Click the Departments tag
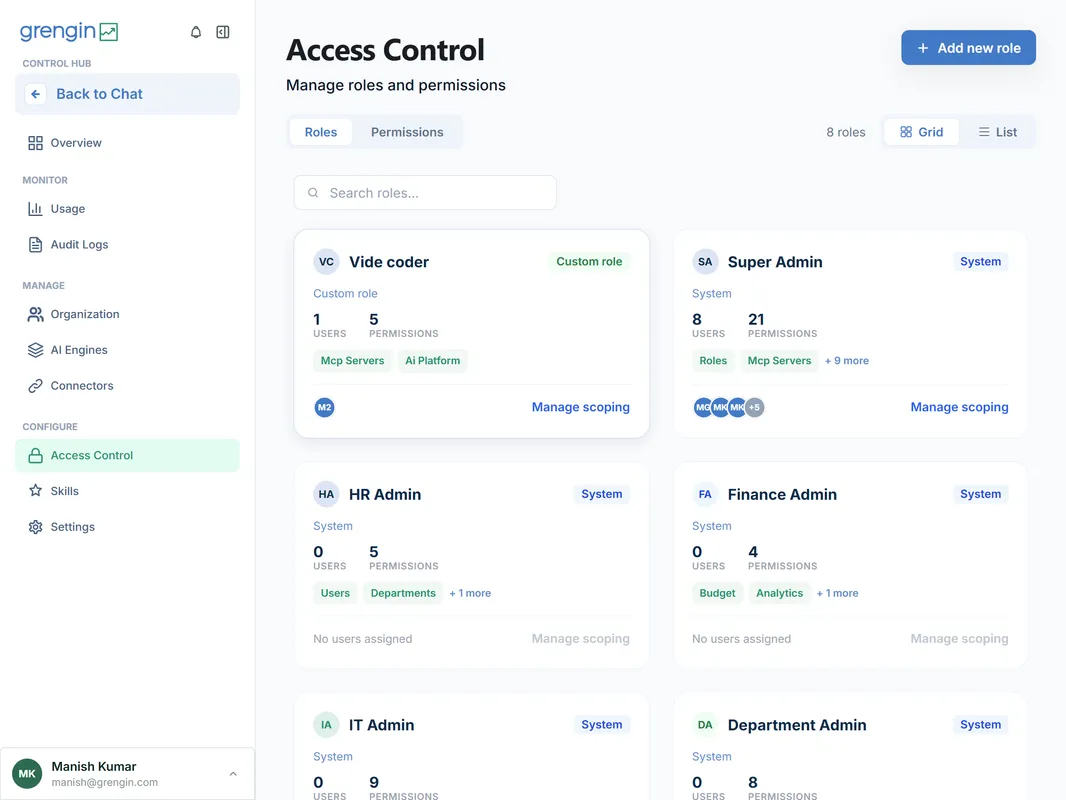Screen dimensions: 1066x800 click(402, 593)
